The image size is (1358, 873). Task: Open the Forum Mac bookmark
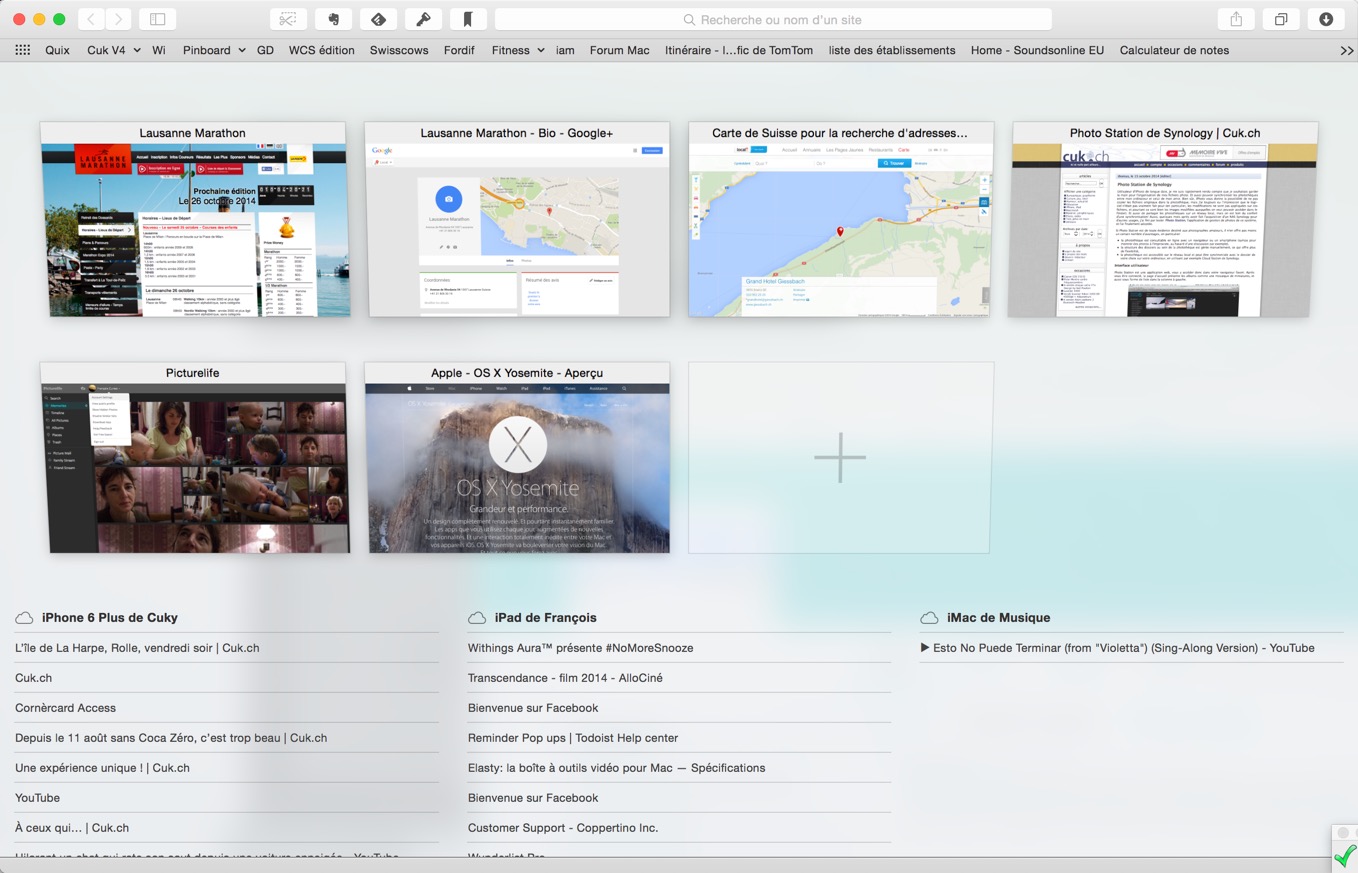click(x=619, y=50)
